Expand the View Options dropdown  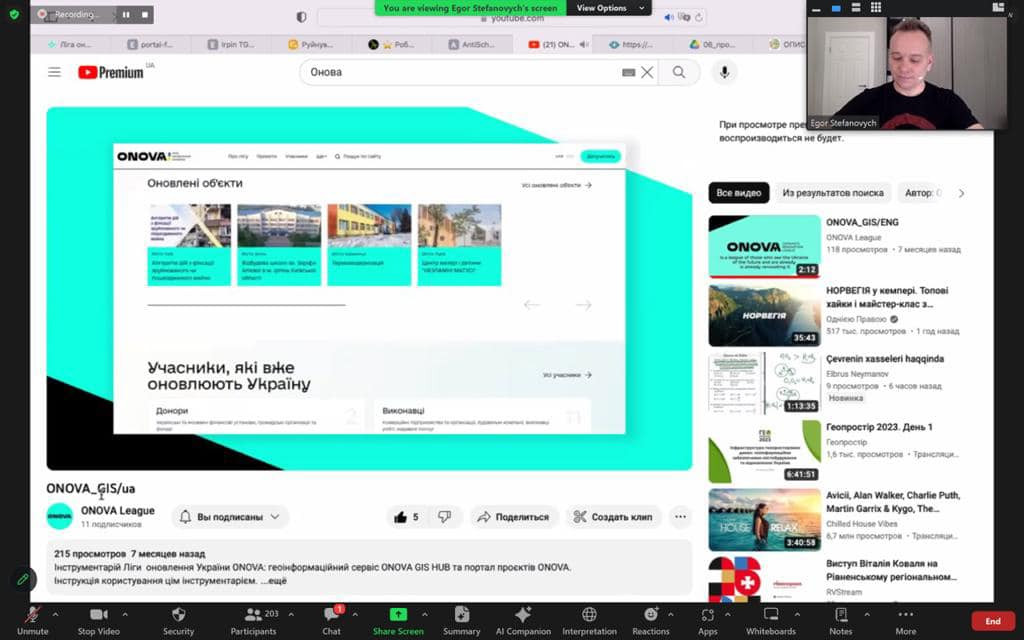pos(607,8)
